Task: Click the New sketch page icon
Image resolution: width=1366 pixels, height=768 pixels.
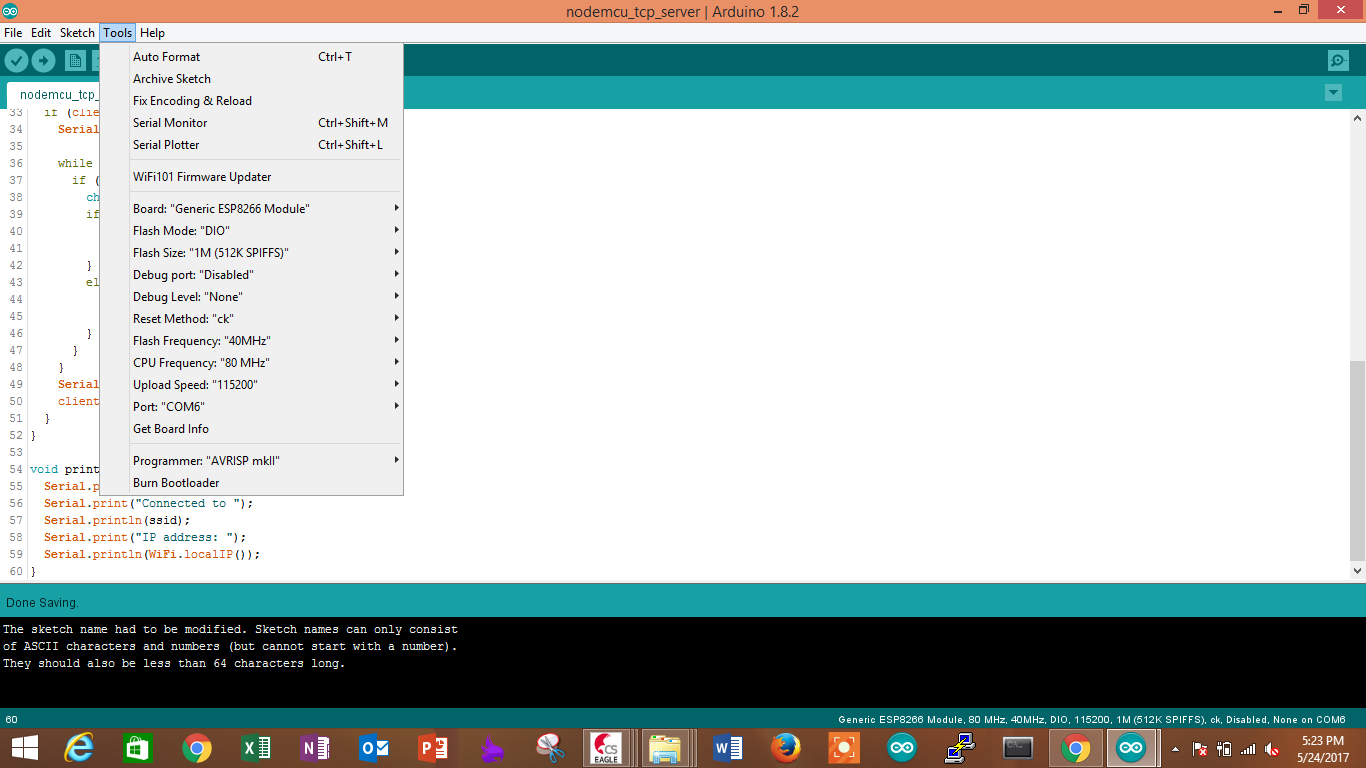Action: (75, 61)
